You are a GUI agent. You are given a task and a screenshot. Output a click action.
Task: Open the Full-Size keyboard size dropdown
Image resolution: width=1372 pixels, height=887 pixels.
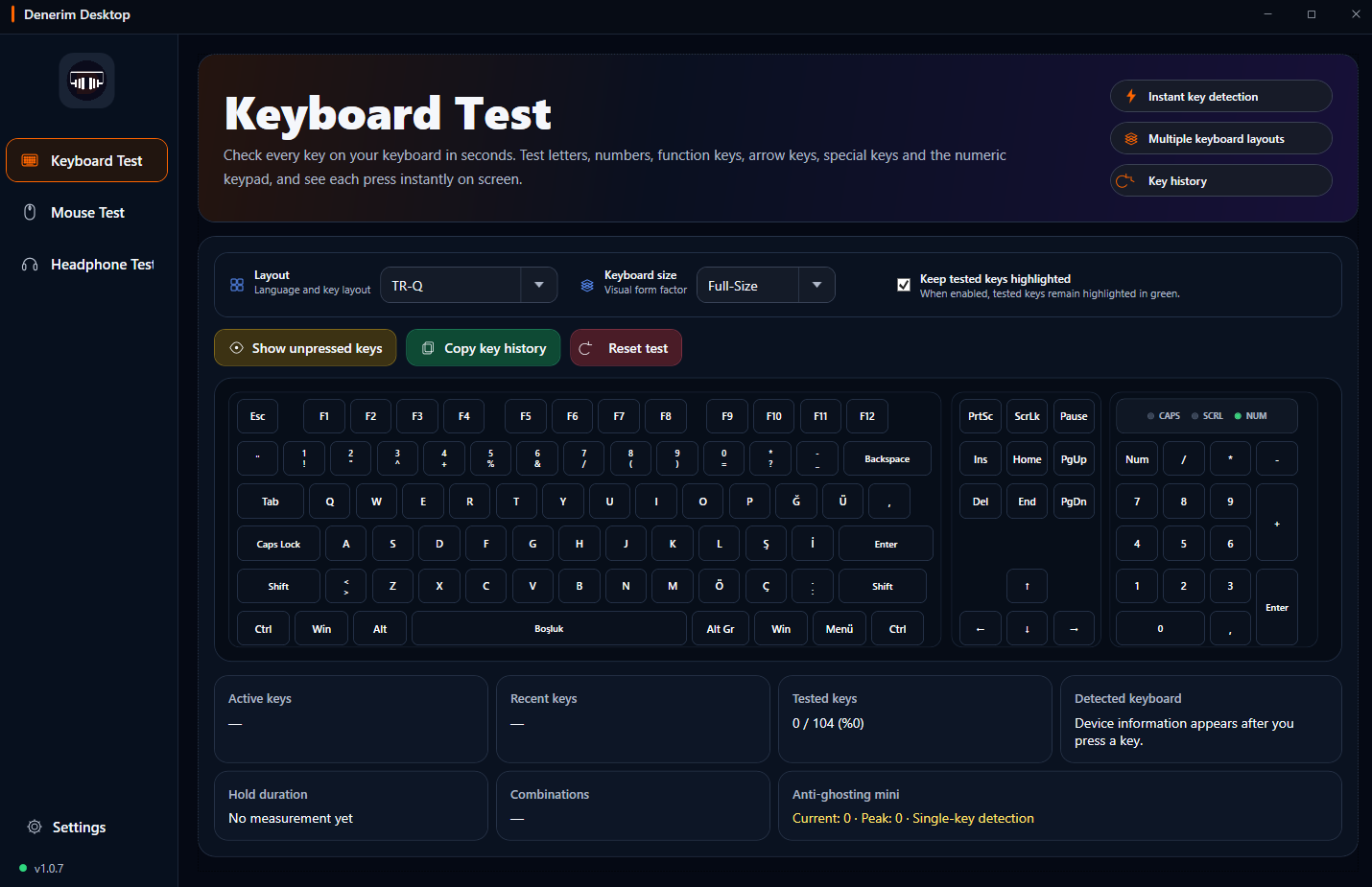click(766, 285)
